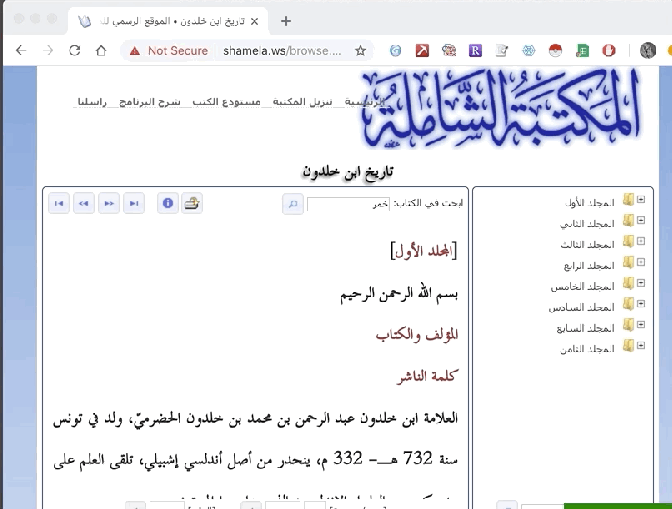Click the folder icon of المجلد الأول
The image size is (672, 509).
pyautogui.click(x=628, y=200)
